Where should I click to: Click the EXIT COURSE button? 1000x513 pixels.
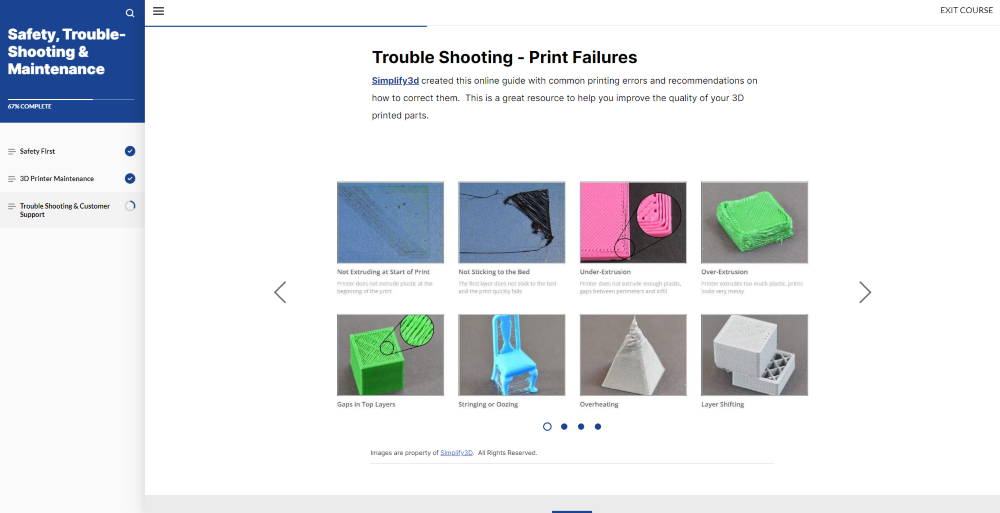pos(966,10)
